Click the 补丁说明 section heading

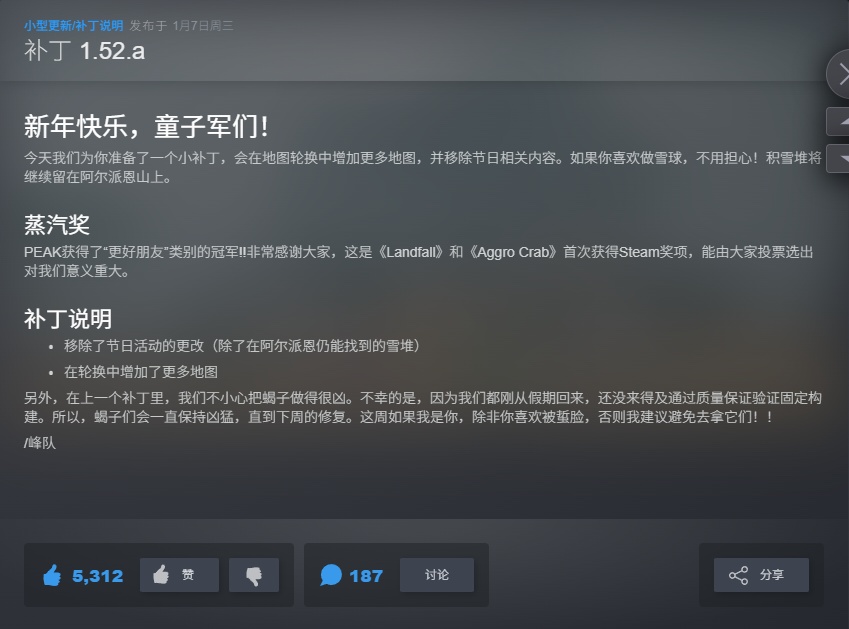point(68,319)
